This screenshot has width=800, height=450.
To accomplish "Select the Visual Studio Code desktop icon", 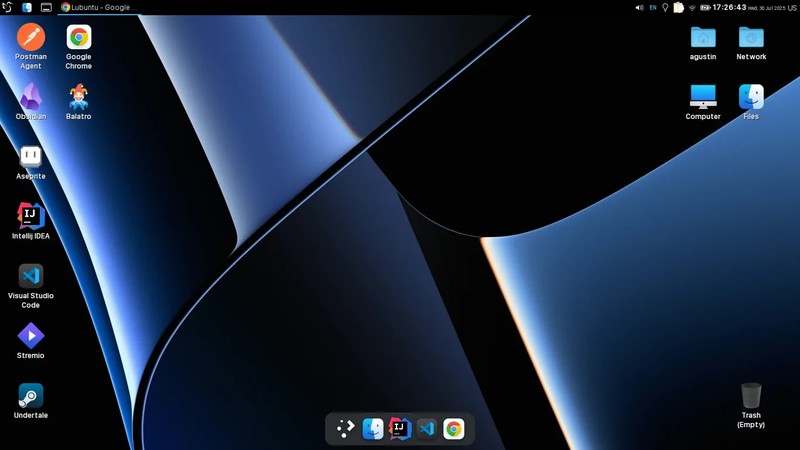I will pos(31,285).
